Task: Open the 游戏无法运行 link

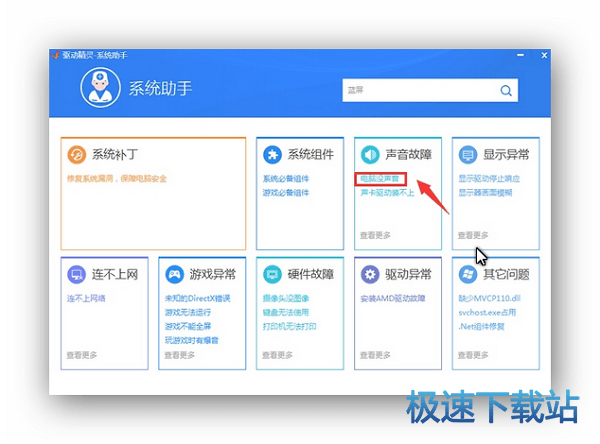Action: (x=188, y=312)
